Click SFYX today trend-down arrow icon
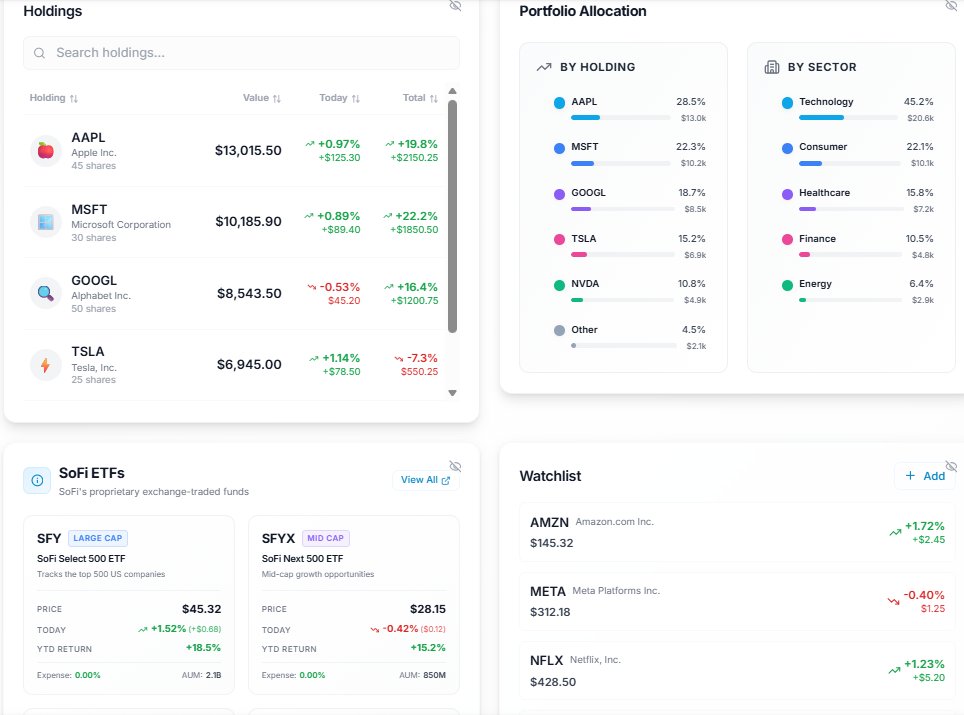The height and width of the screenshot is (715, 964). point(374,630)
